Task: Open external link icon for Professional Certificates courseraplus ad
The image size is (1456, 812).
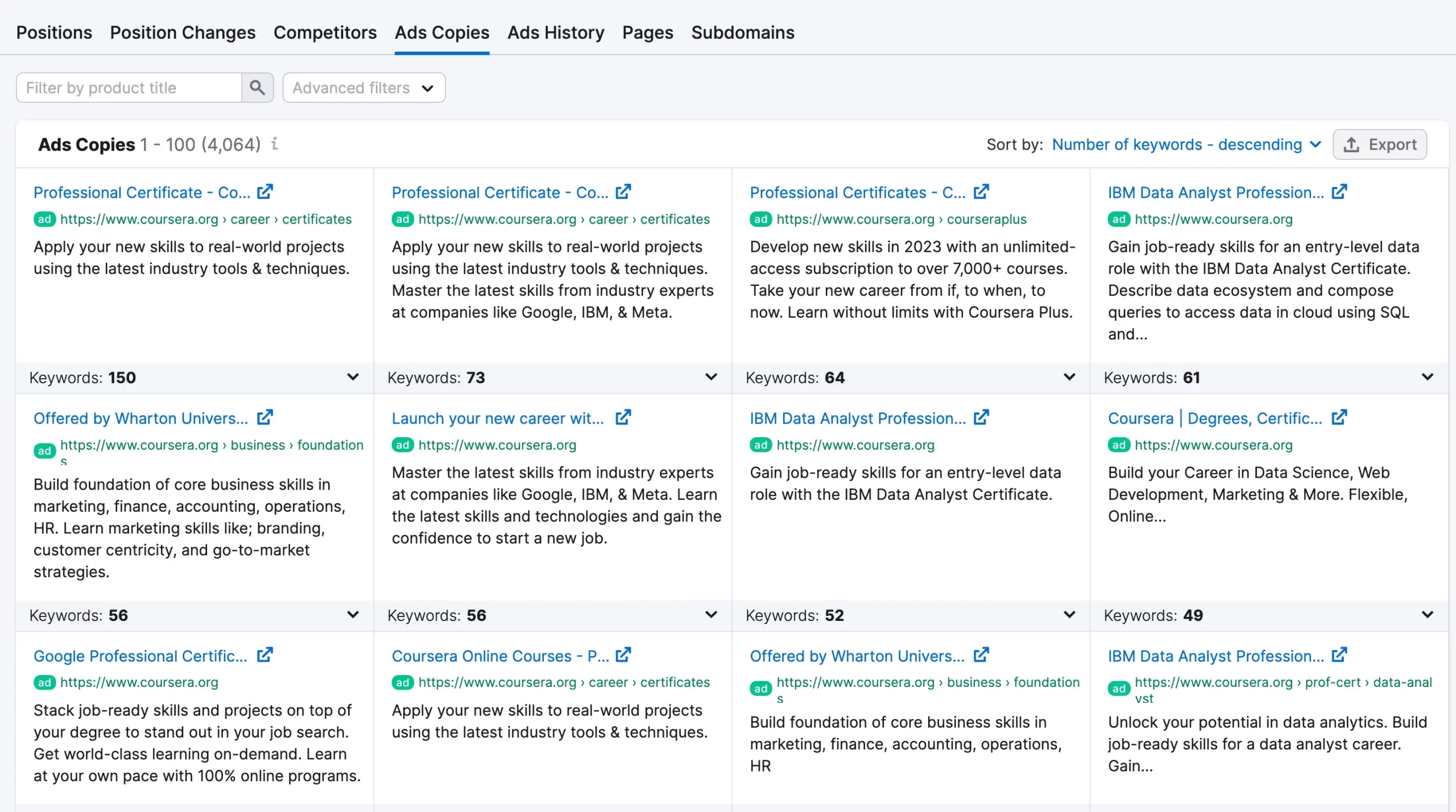Action: (x=981, y=192)
